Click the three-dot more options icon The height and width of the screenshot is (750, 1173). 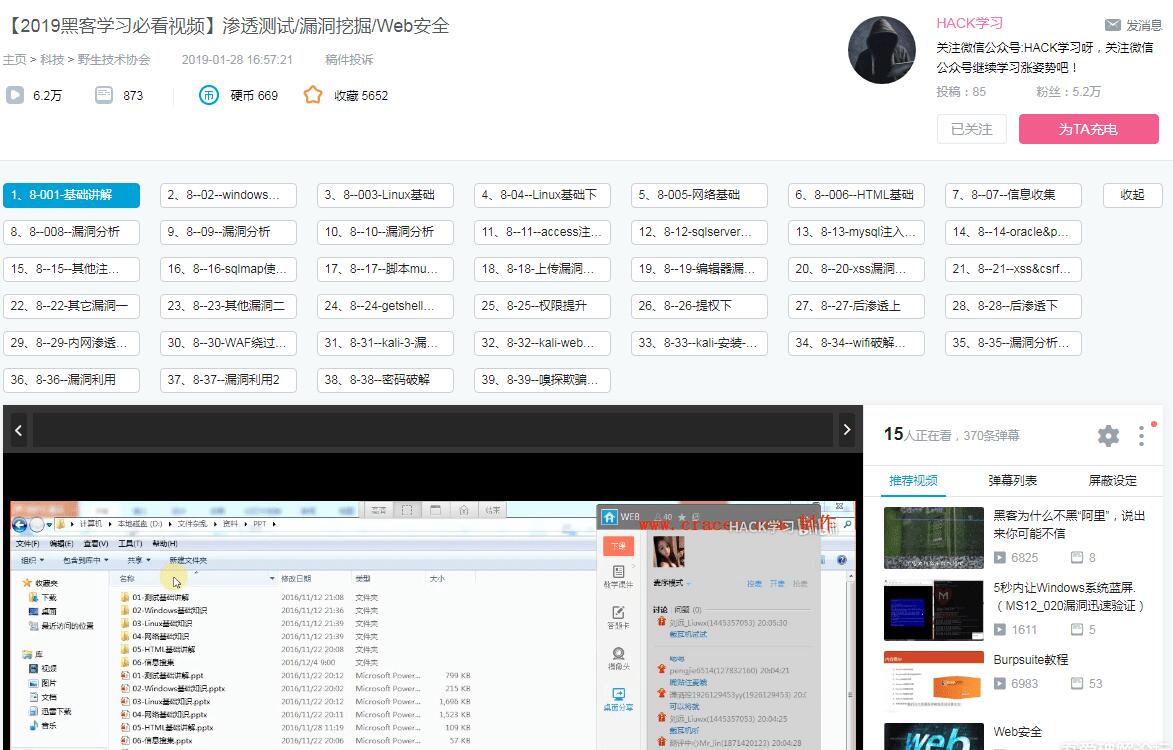coord(1141,435)
